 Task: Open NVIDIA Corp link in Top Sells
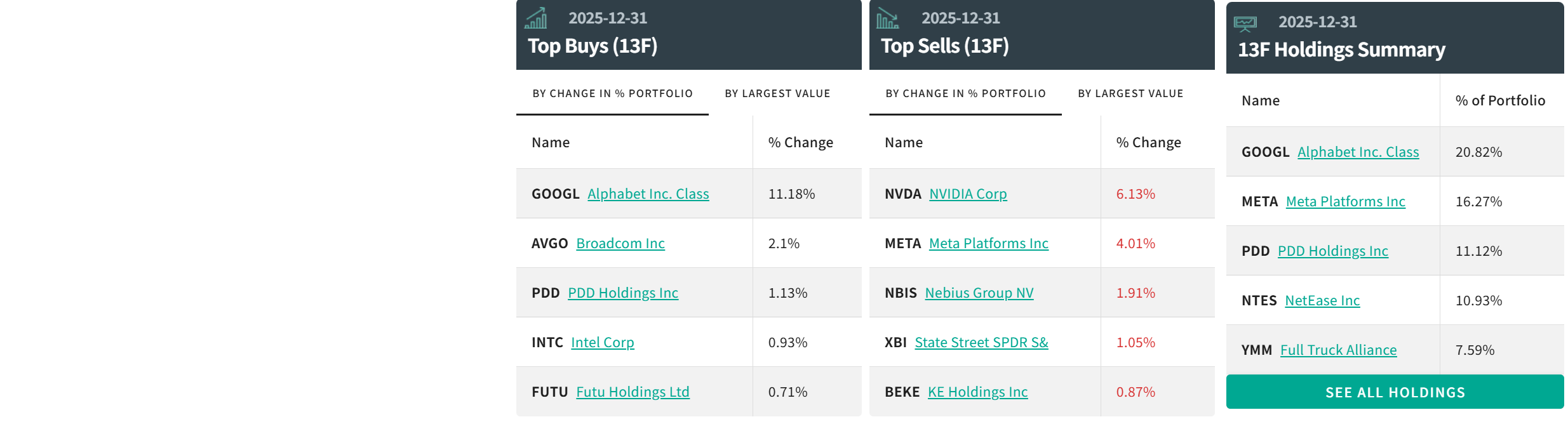pos(968,194)
